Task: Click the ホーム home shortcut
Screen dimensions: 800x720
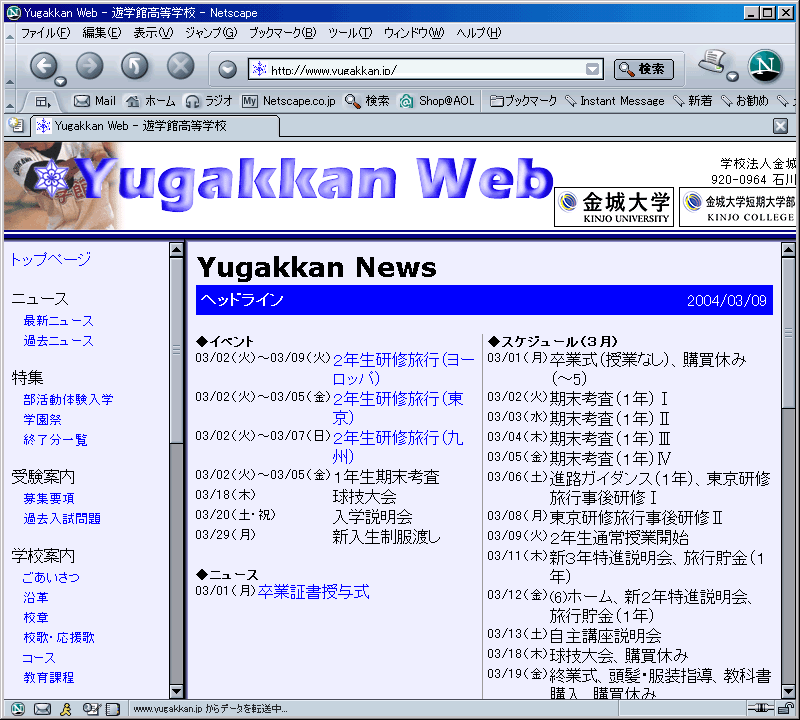Action: [151, 101]
